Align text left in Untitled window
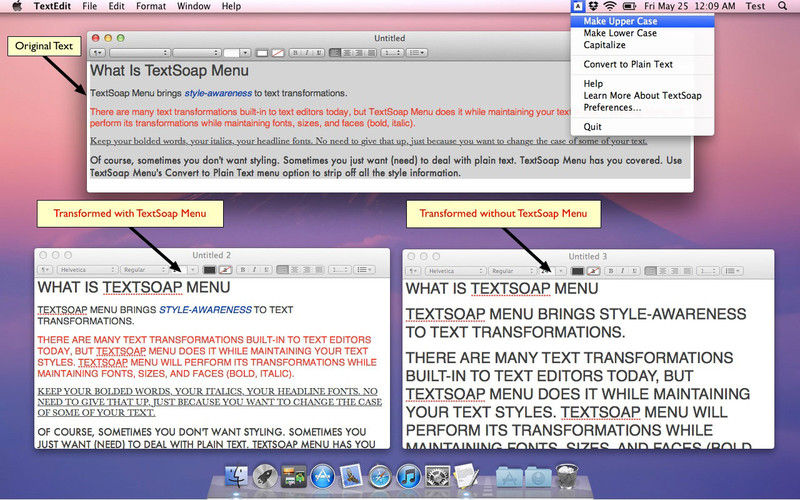Viewport: 800px width, 500px height. (335, 53)
